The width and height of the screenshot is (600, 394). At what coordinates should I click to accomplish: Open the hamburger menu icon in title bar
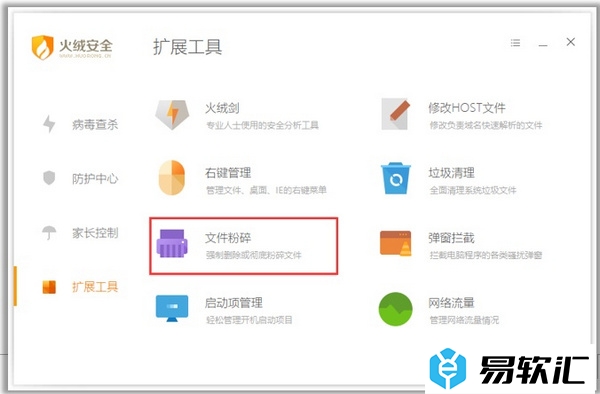[x=515, y=42]
